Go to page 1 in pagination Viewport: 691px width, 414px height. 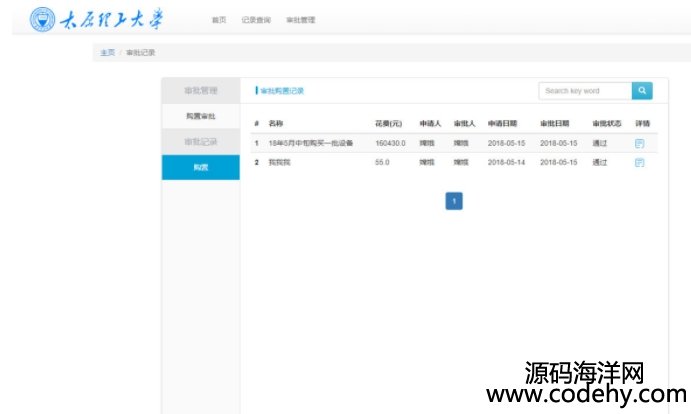pos(454,201)
